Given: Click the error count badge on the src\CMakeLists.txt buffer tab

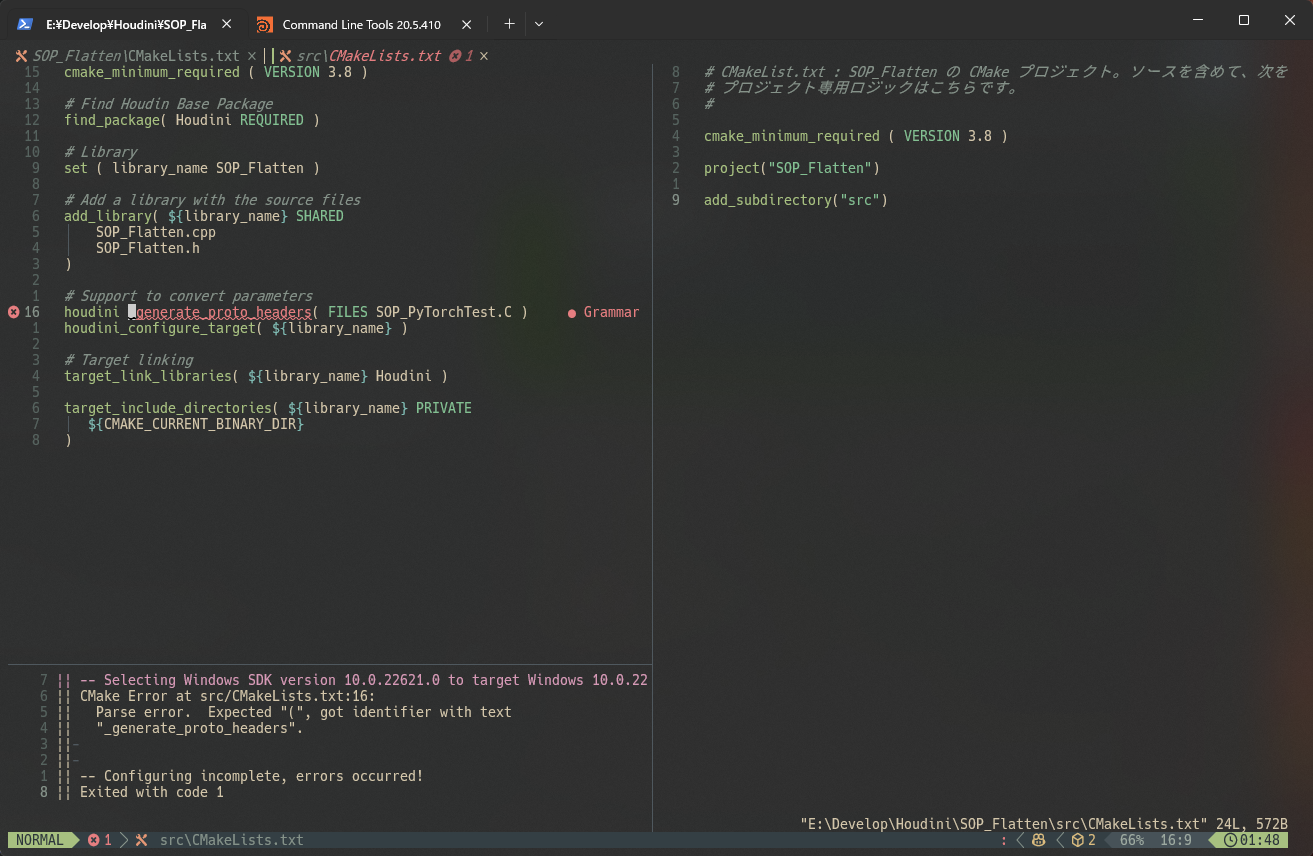Looking at the screenshot, I should [x=462, y=56].
